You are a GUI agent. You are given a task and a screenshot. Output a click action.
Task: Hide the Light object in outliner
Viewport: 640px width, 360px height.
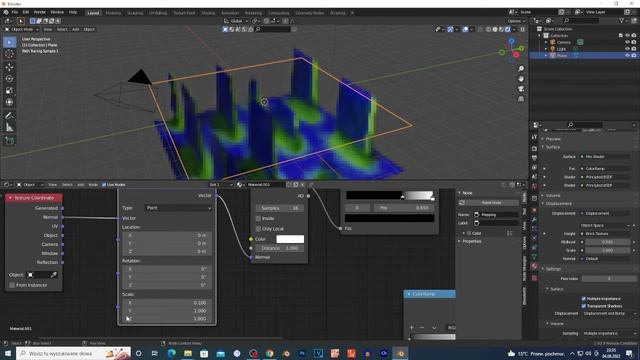coord(627,49)
